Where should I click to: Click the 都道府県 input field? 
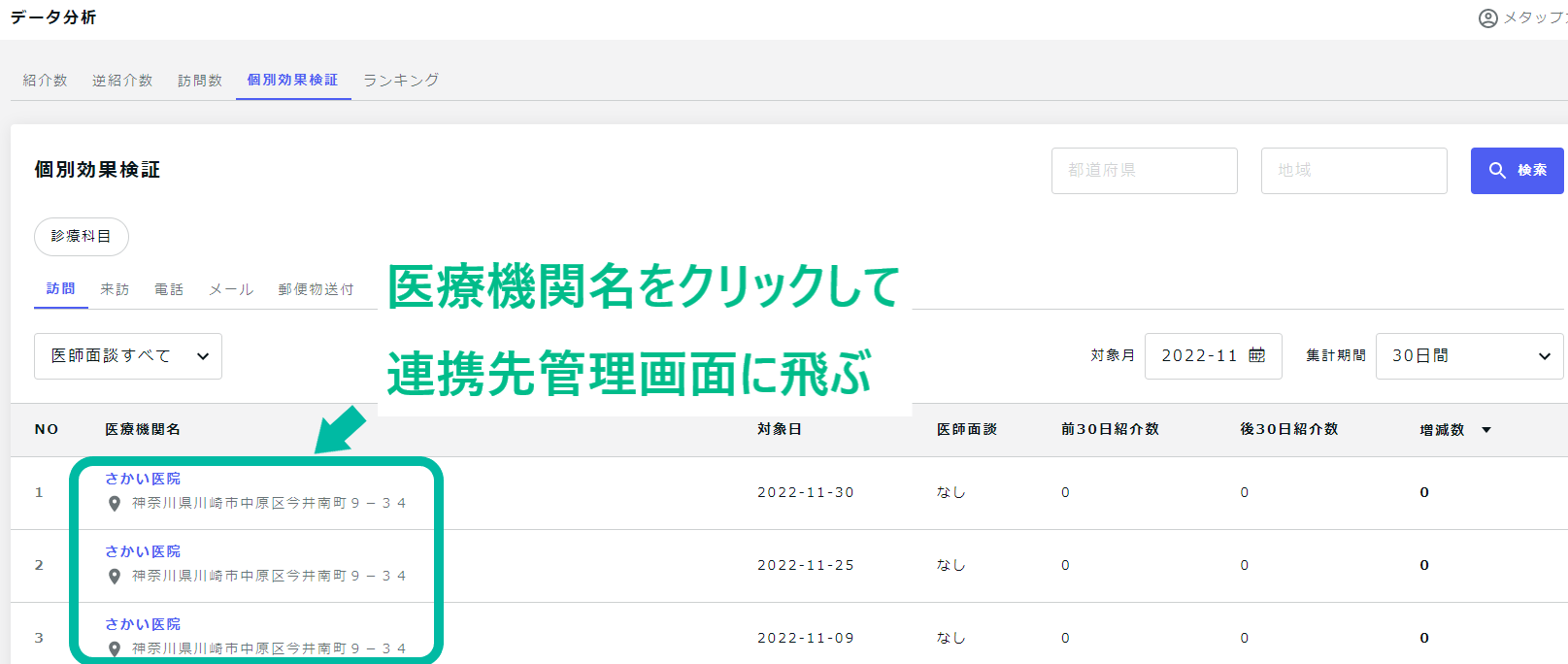pos(1145,171)
